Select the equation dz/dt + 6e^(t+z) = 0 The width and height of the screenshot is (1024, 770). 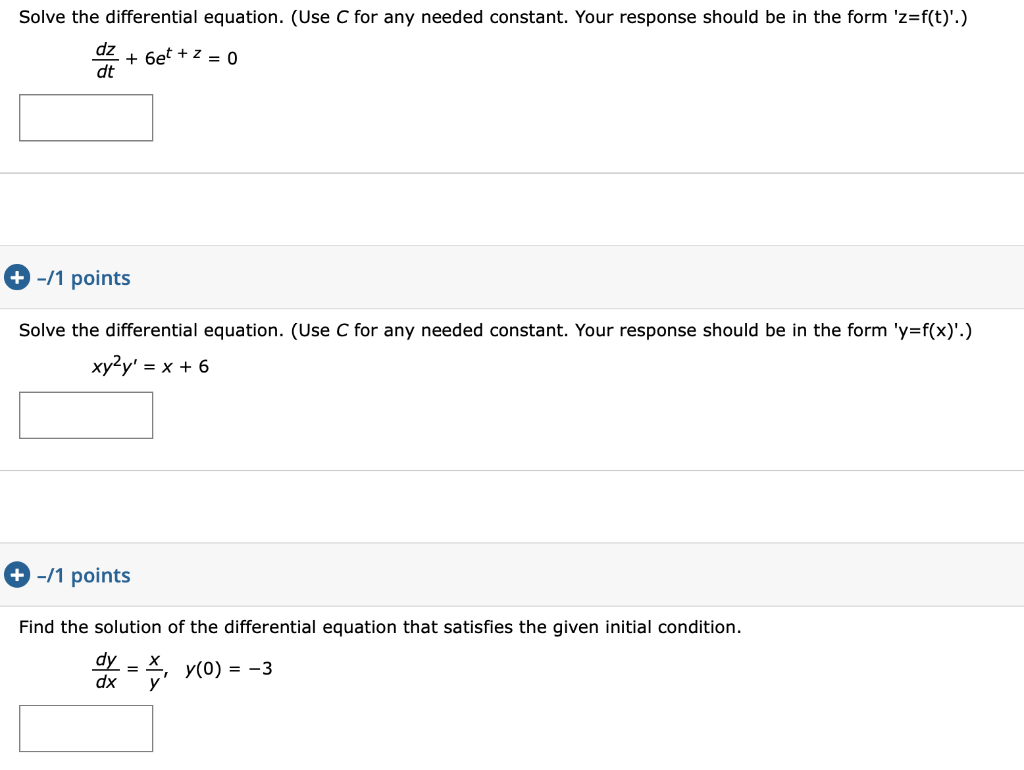click(165, 58)
